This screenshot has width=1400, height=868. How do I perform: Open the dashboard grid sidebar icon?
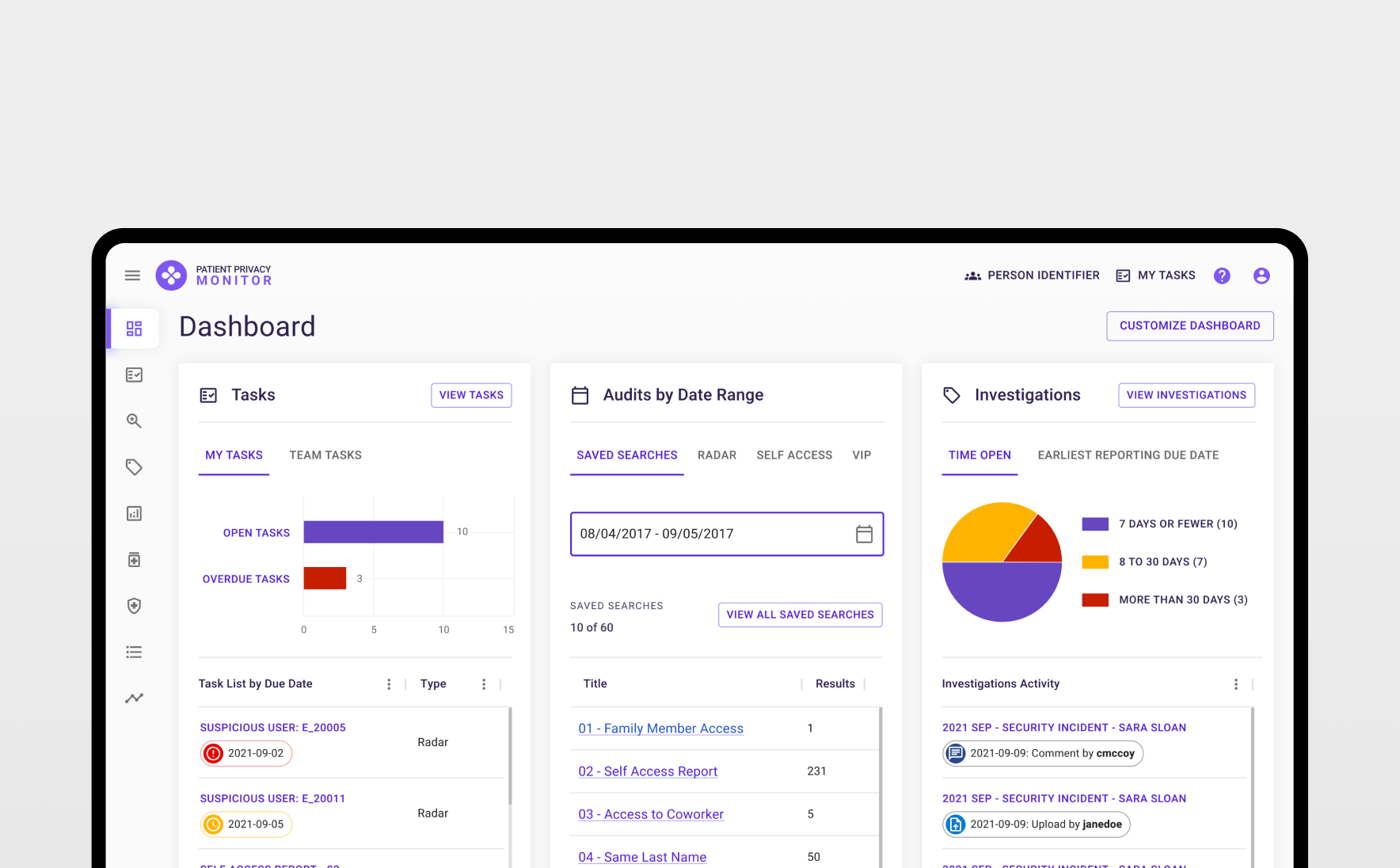[134, 328]
